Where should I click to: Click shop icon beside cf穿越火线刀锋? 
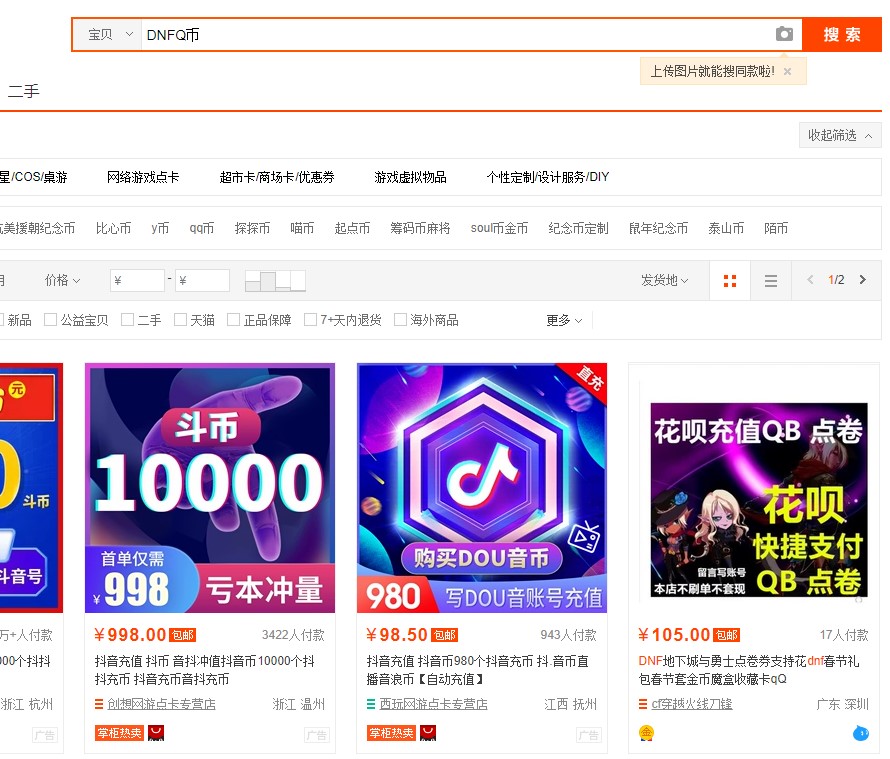coord(643,704)
